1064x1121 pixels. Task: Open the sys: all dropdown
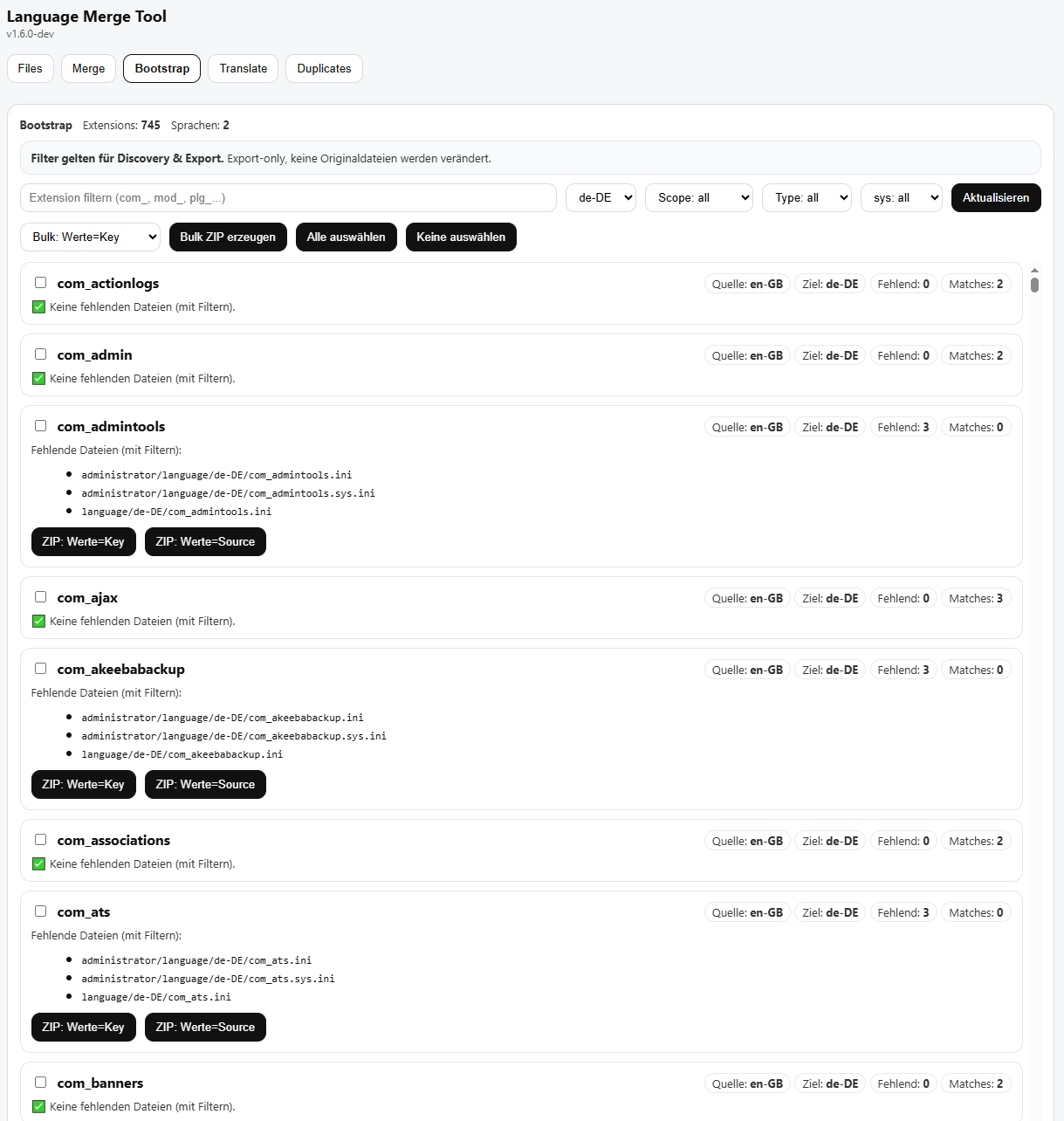click(x=901, y=198)
